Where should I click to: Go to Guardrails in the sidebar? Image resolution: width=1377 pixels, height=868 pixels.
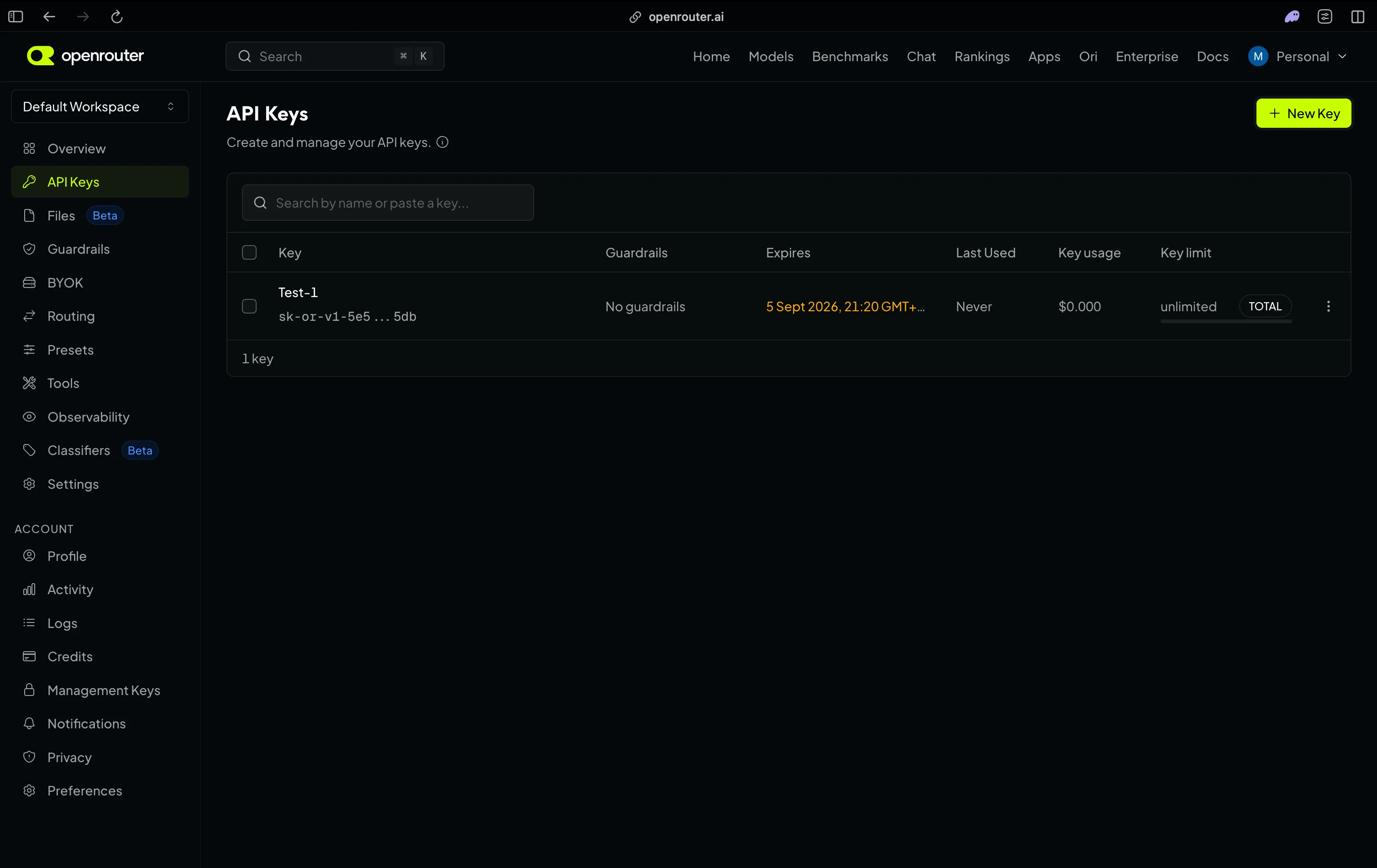click(x=100, y=249)
